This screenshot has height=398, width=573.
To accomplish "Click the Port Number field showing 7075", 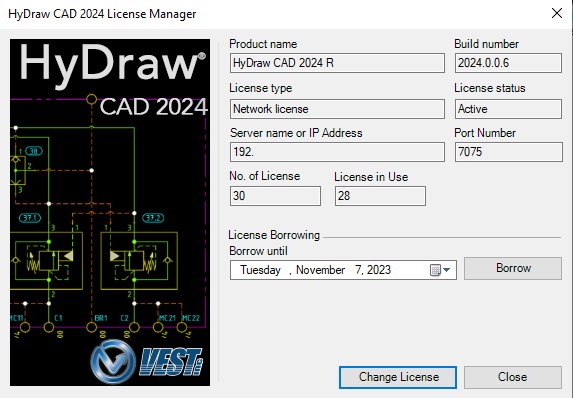I will 508,152.
